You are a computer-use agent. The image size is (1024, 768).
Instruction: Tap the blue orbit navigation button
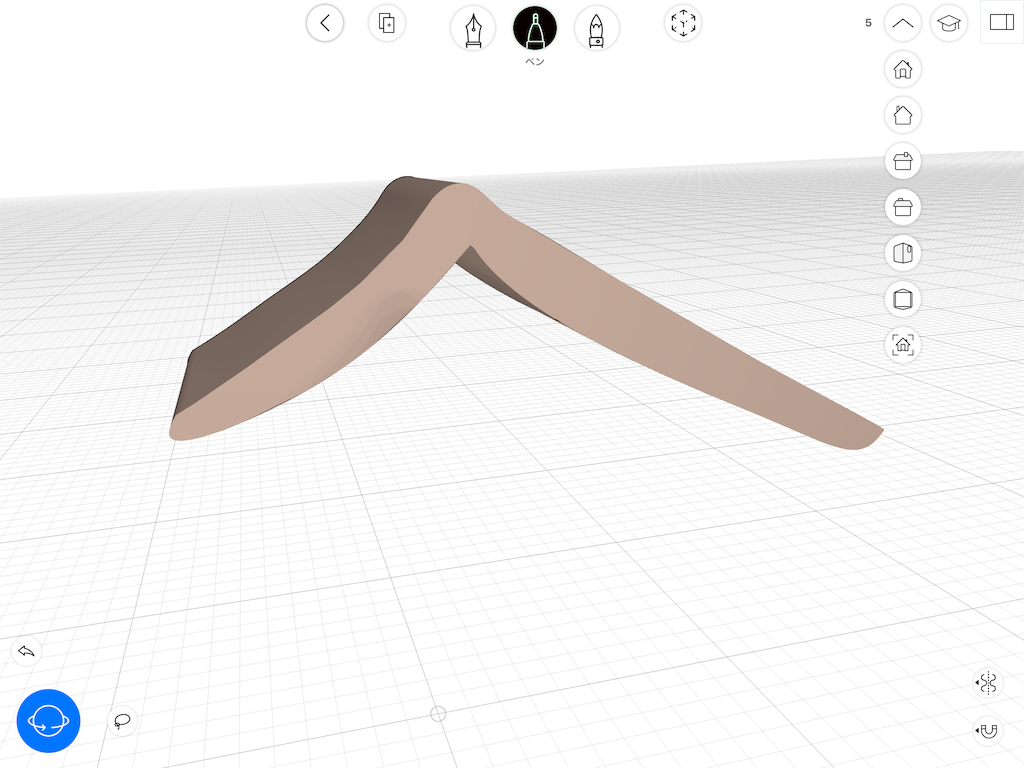pos(48,721)
